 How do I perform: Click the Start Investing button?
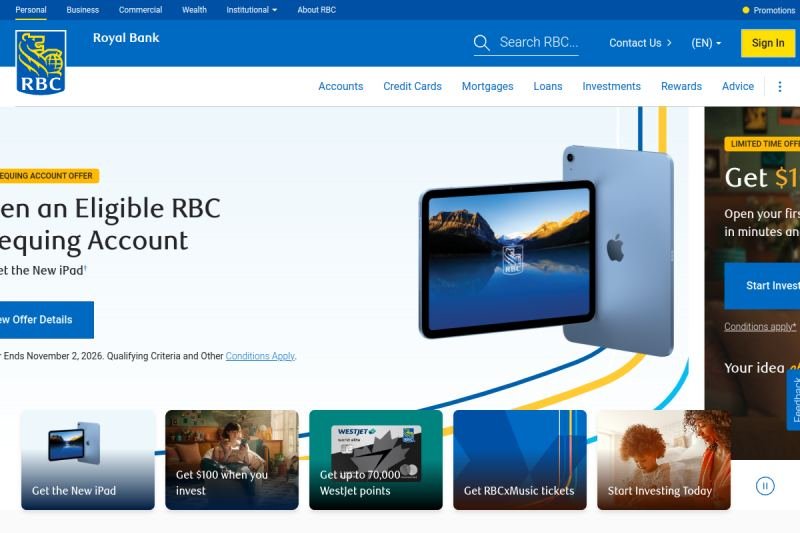pyautogui.click(x=762, y=286)
